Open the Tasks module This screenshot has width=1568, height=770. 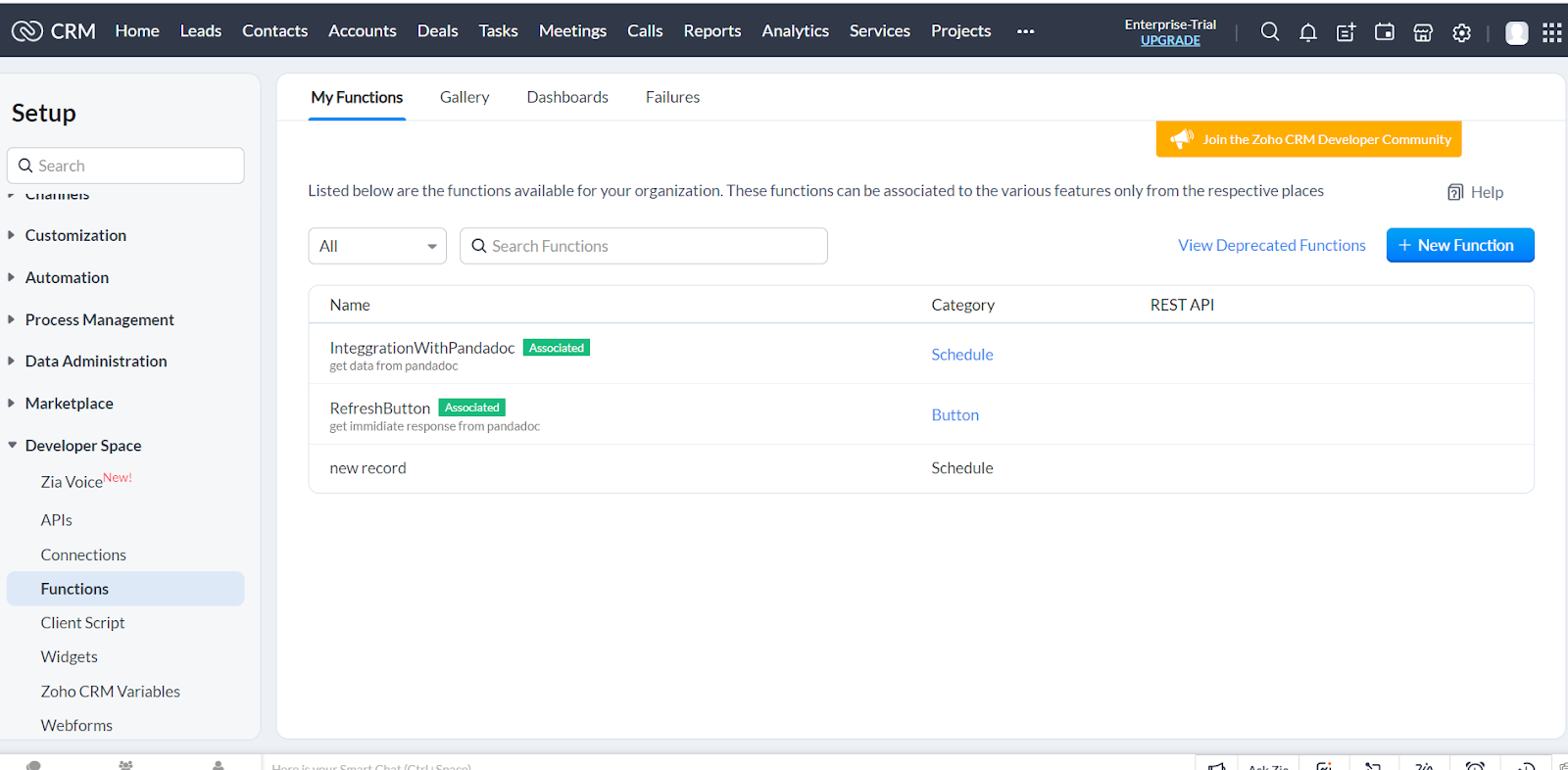point(498,31)
